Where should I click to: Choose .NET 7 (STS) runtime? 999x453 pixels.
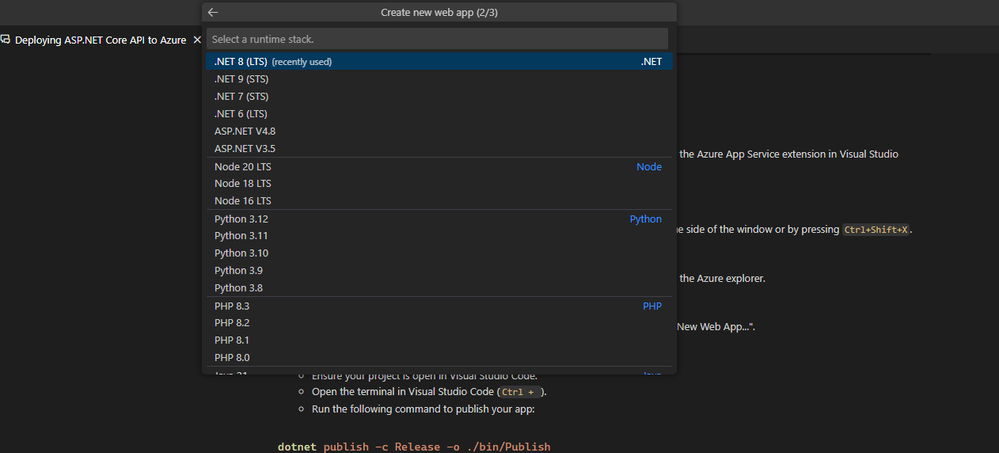coord(440,97)
